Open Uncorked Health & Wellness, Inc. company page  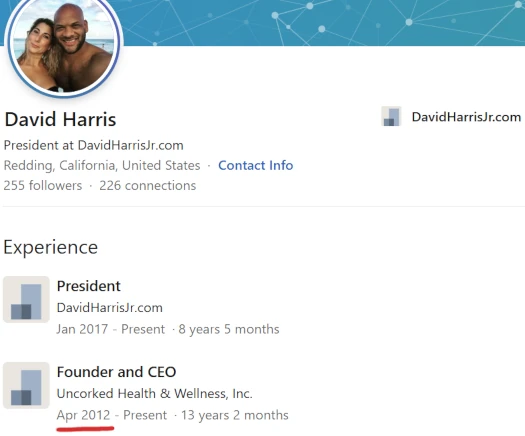pyautogui.click(x=154, y=393)
